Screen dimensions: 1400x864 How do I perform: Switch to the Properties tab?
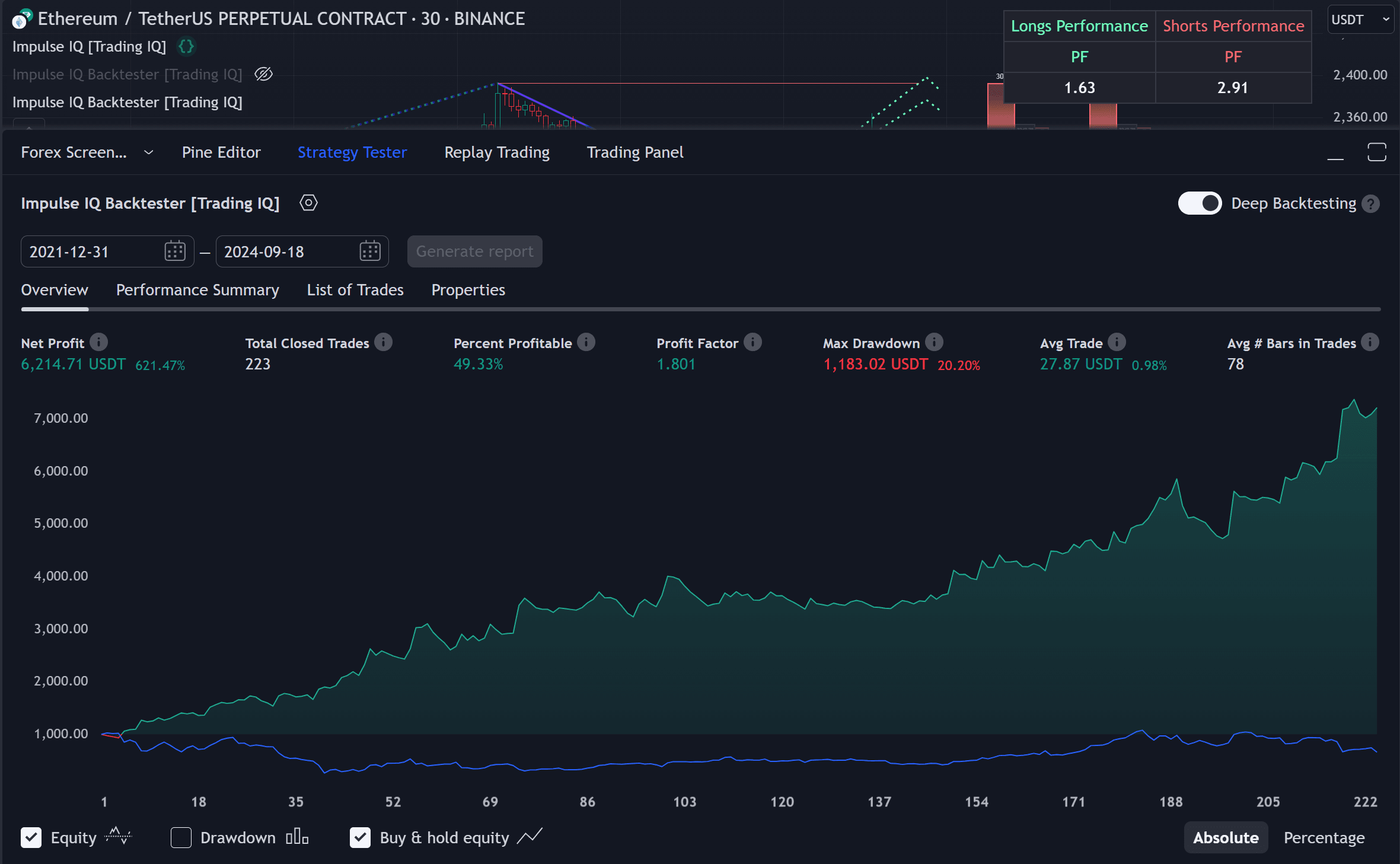point(468,290)
